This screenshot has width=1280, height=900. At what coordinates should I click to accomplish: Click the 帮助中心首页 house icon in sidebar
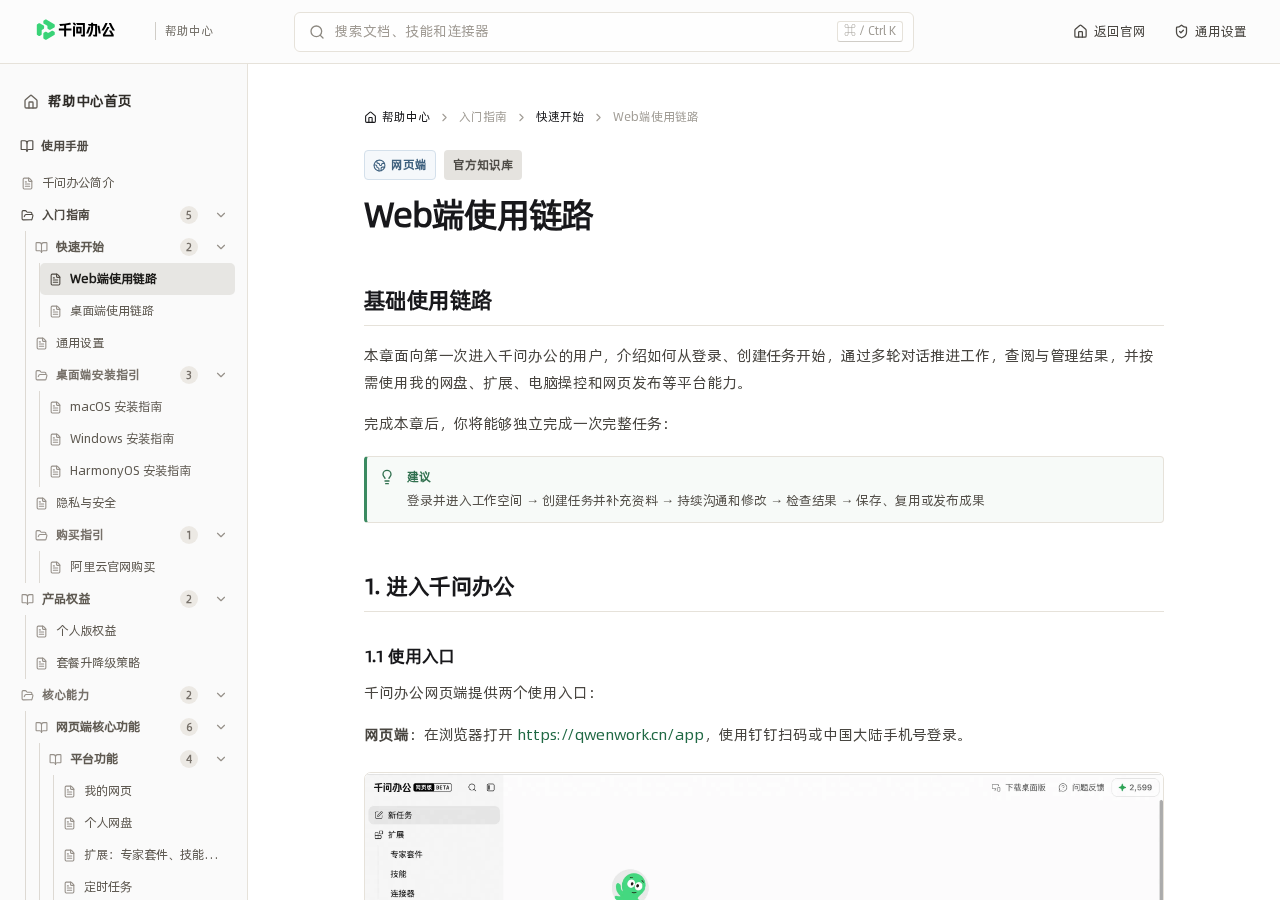[31, 101]
